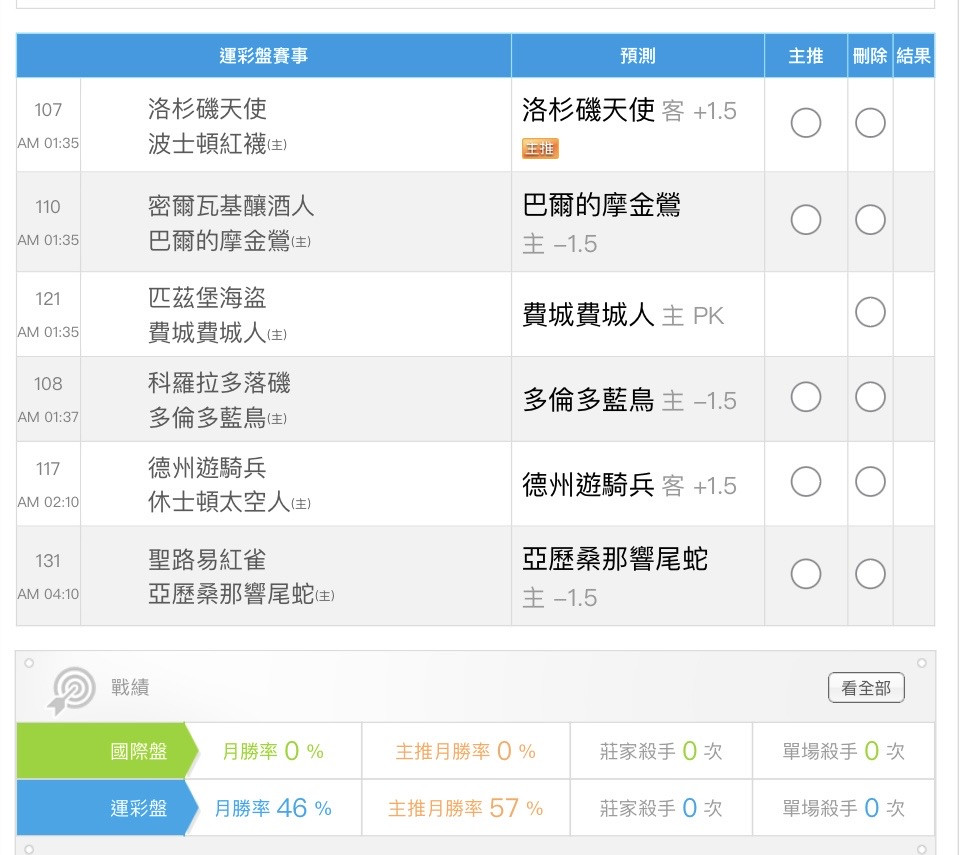The image size is (971, 855).
Task: Choose 主推 for 亞歷桑那響尾蛇 prediction
Action: 806,574
